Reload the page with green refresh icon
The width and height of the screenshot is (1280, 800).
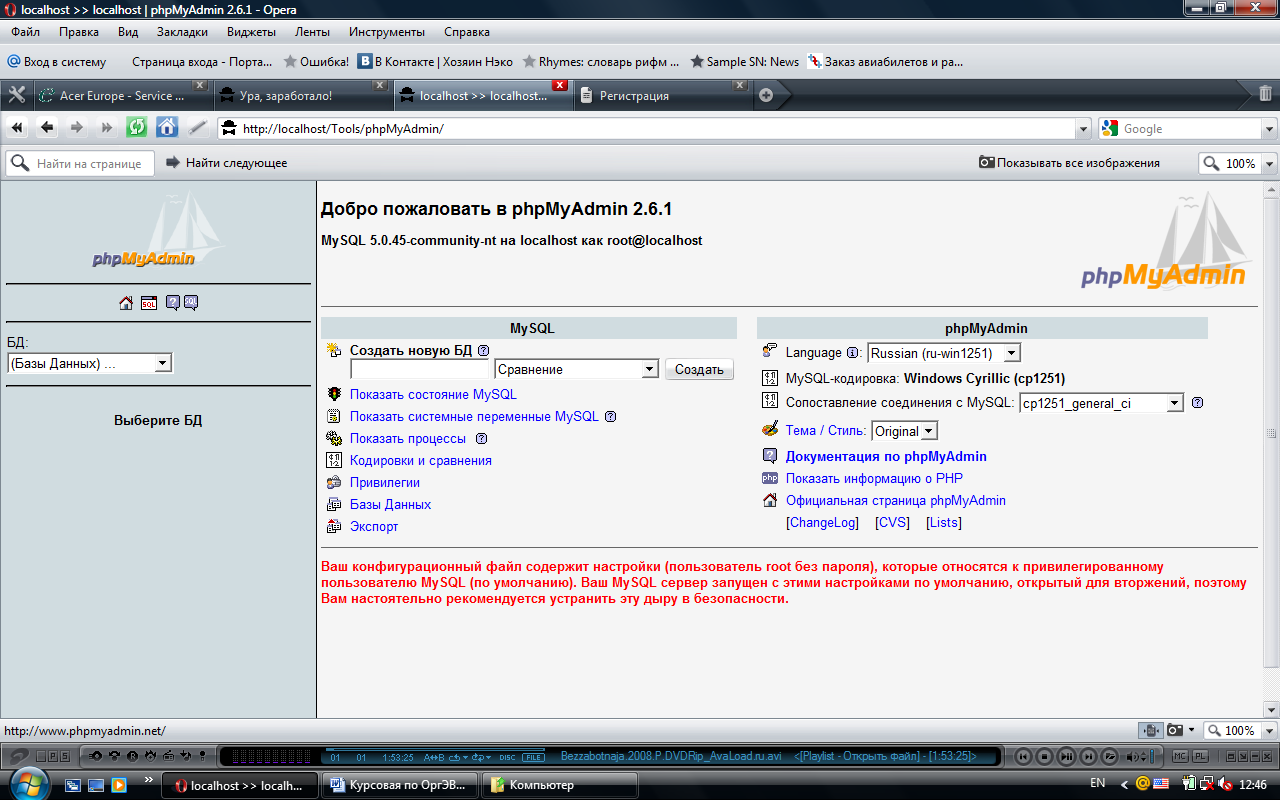(137, 128)
